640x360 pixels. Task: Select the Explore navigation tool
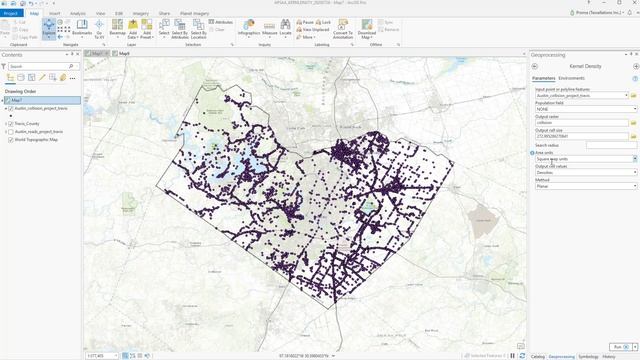[x=49, y=28]
